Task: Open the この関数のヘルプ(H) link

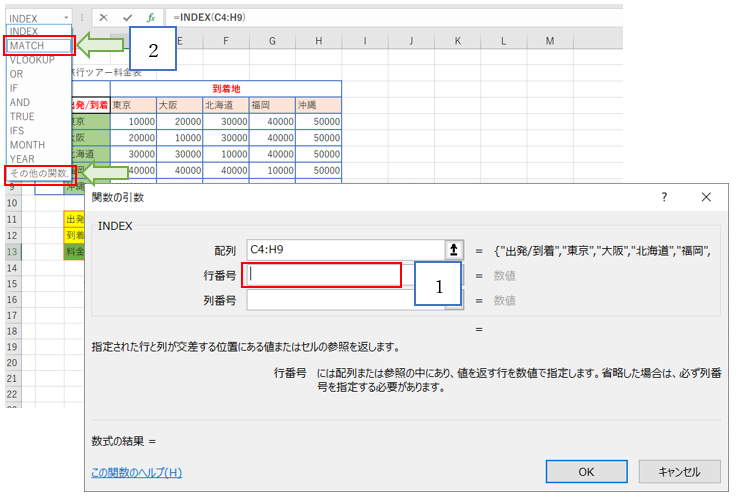Action: tap(136, 472)
